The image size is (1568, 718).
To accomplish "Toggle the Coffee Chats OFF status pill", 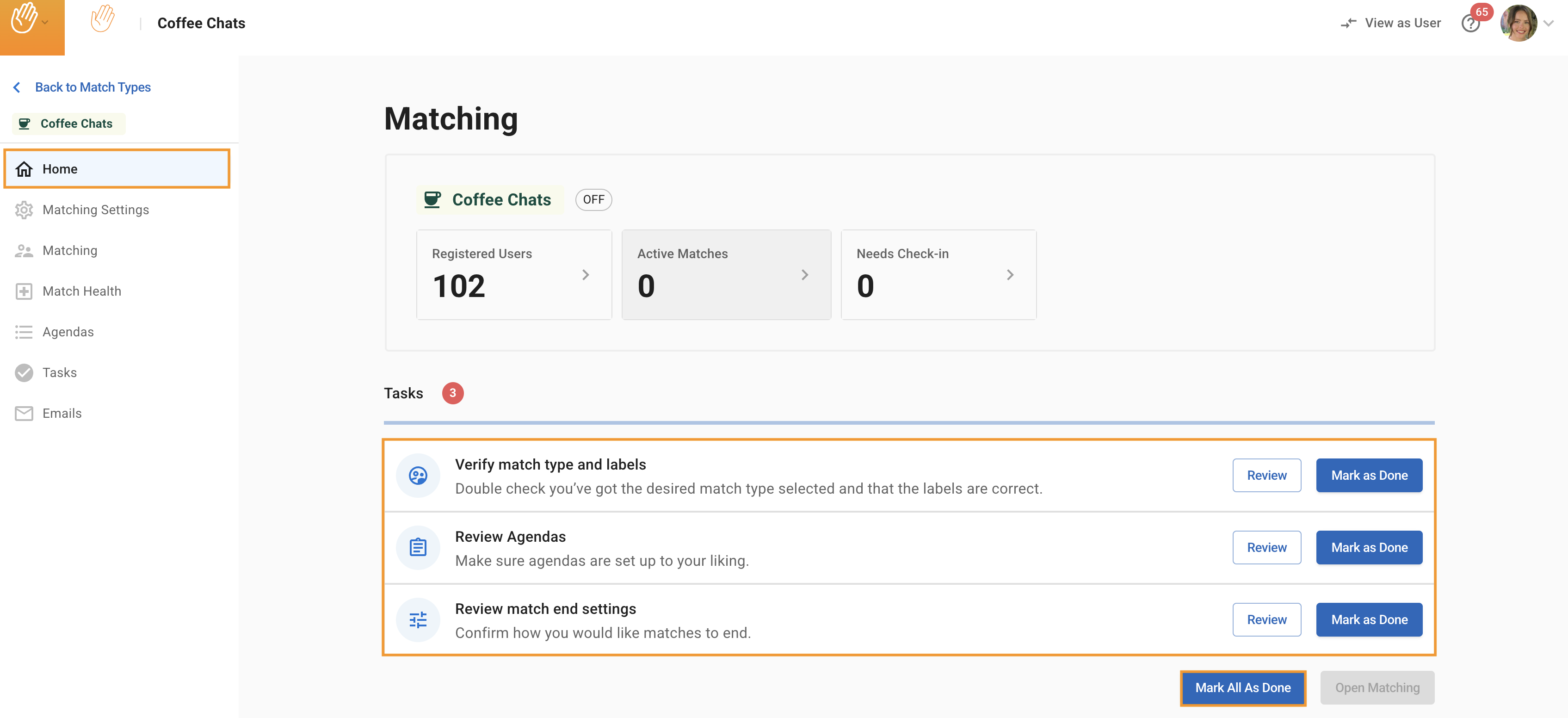I will pos(593,200).
